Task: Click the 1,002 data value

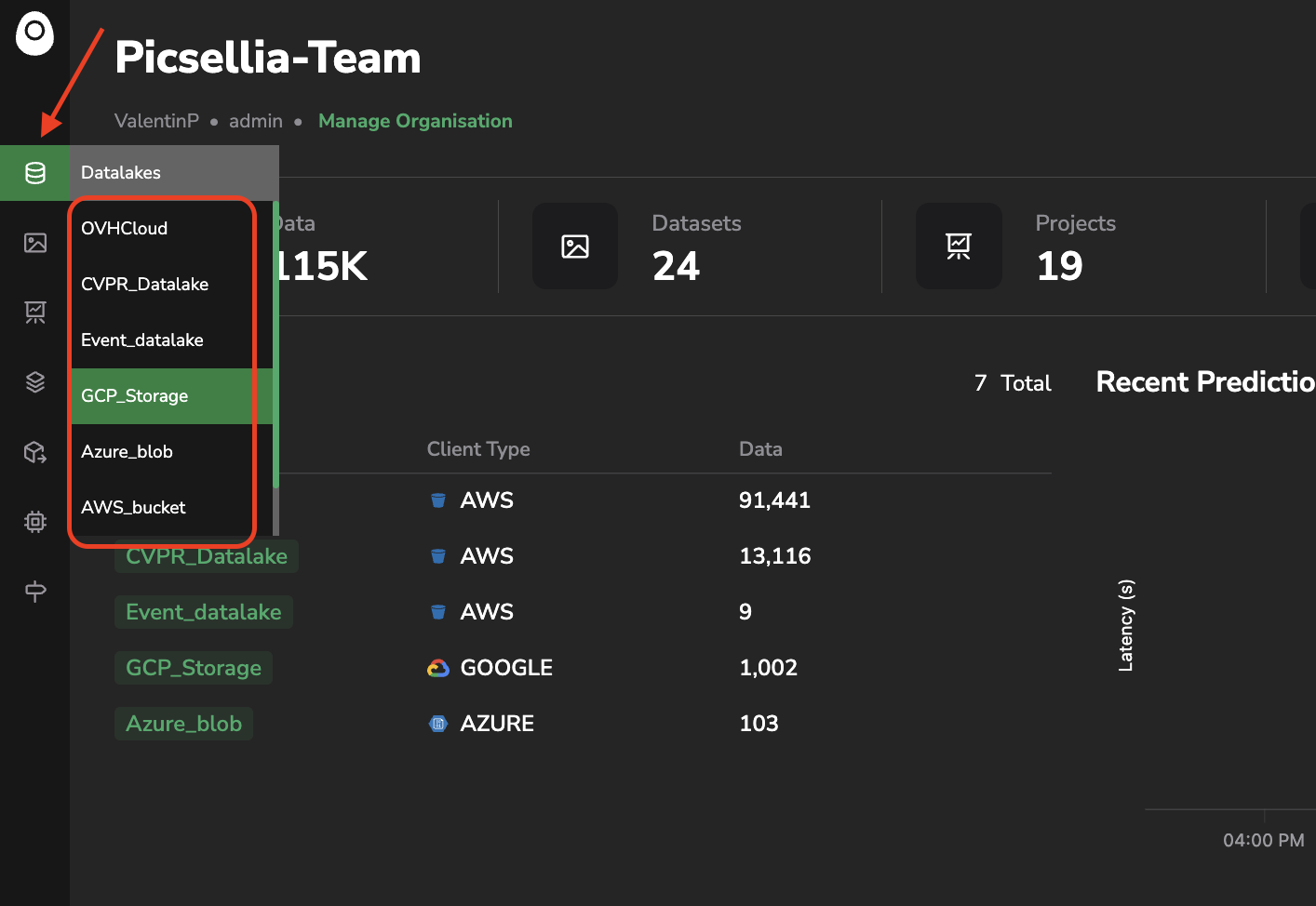Action: click(768, 668)
